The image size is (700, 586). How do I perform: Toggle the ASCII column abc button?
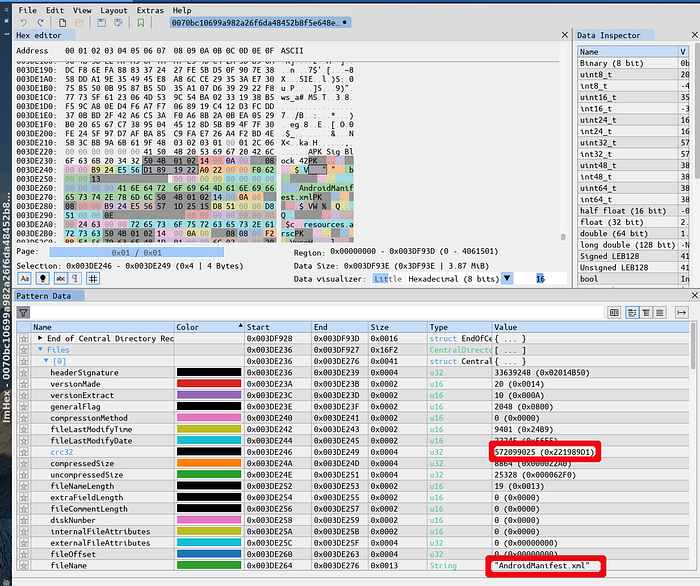click(60, 278)
